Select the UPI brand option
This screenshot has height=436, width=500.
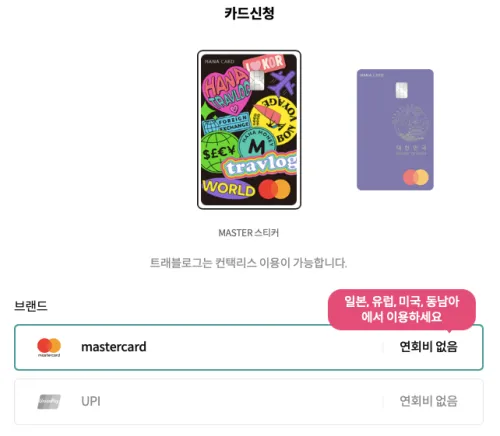(249, 402)
